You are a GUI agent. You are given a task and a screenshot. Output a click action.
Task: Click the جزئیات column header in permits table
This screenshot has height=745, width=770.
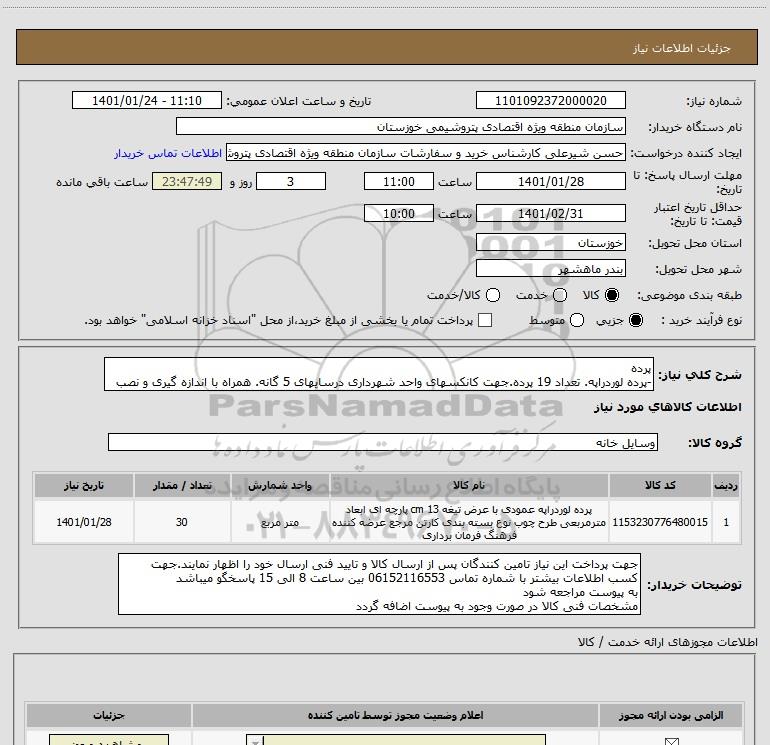point(109,715)
